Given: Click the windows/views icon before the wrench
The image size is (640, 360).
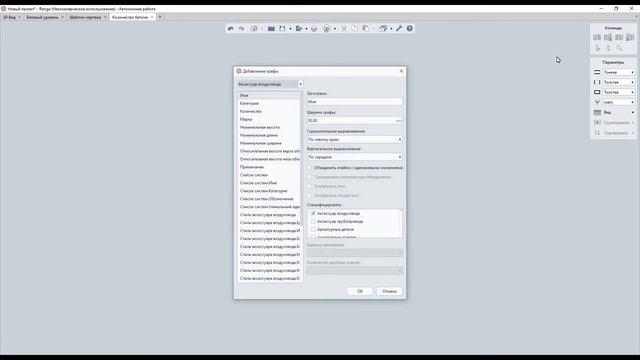Looking at the screenshot, I should point(383,29).
